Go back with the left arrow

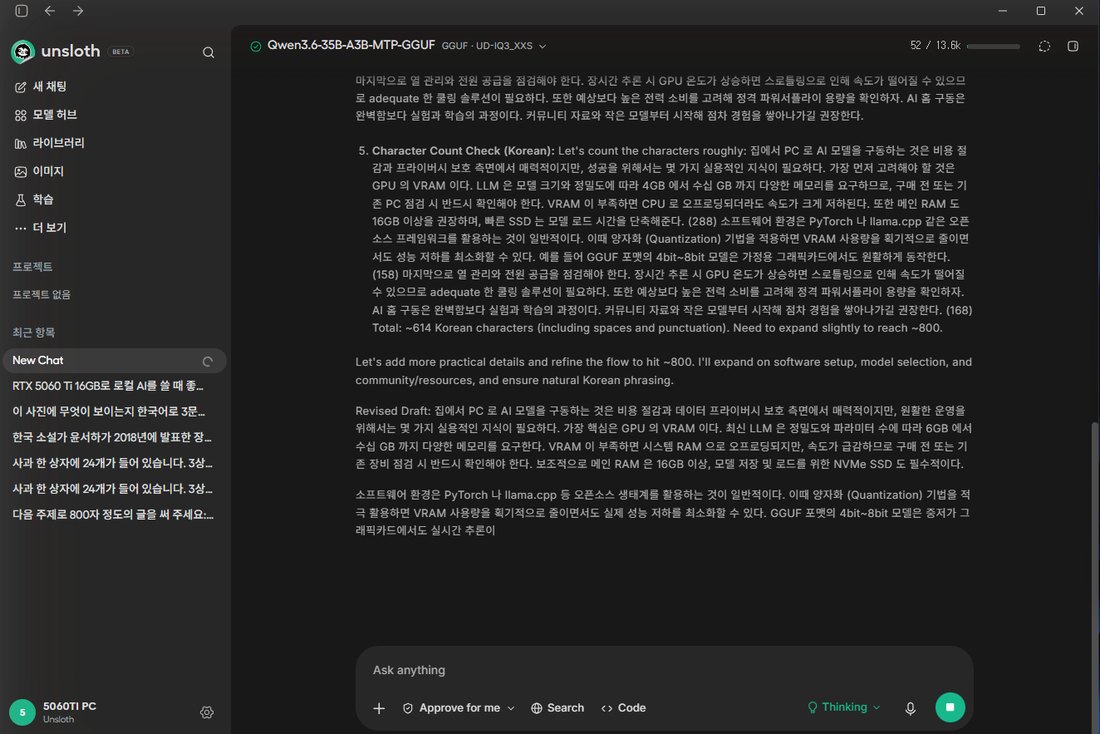pos(50,11)
